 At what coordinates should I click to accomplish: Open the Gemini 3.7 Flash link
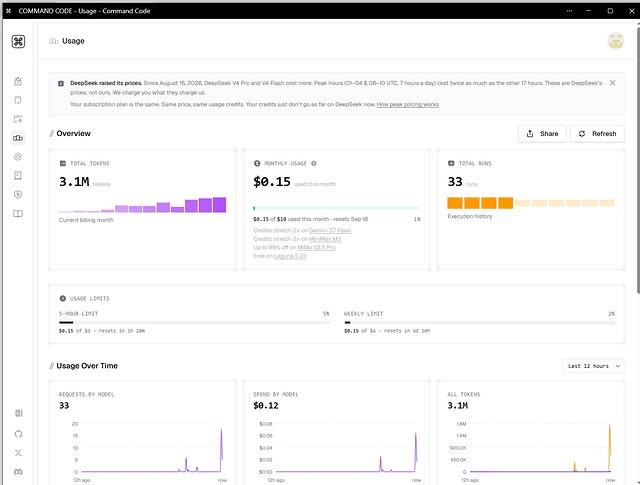tap(330, 230)
